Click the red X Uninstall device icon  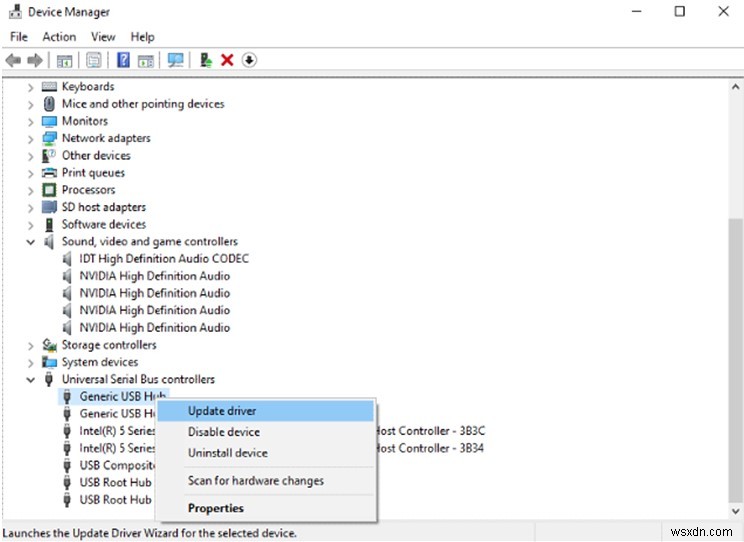227,60
